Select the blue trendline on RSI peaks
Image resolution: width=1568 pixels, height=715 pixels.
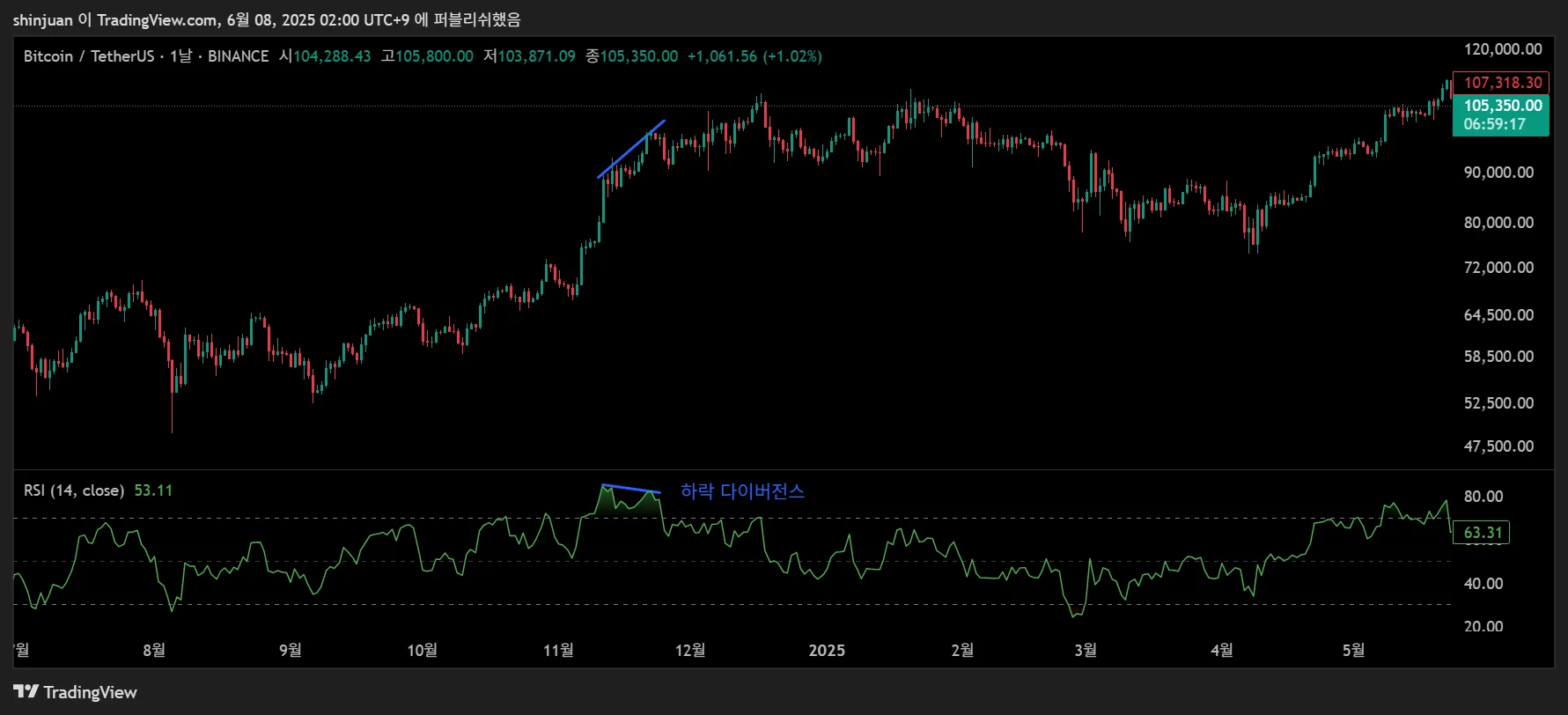click(x=631, y=489)
